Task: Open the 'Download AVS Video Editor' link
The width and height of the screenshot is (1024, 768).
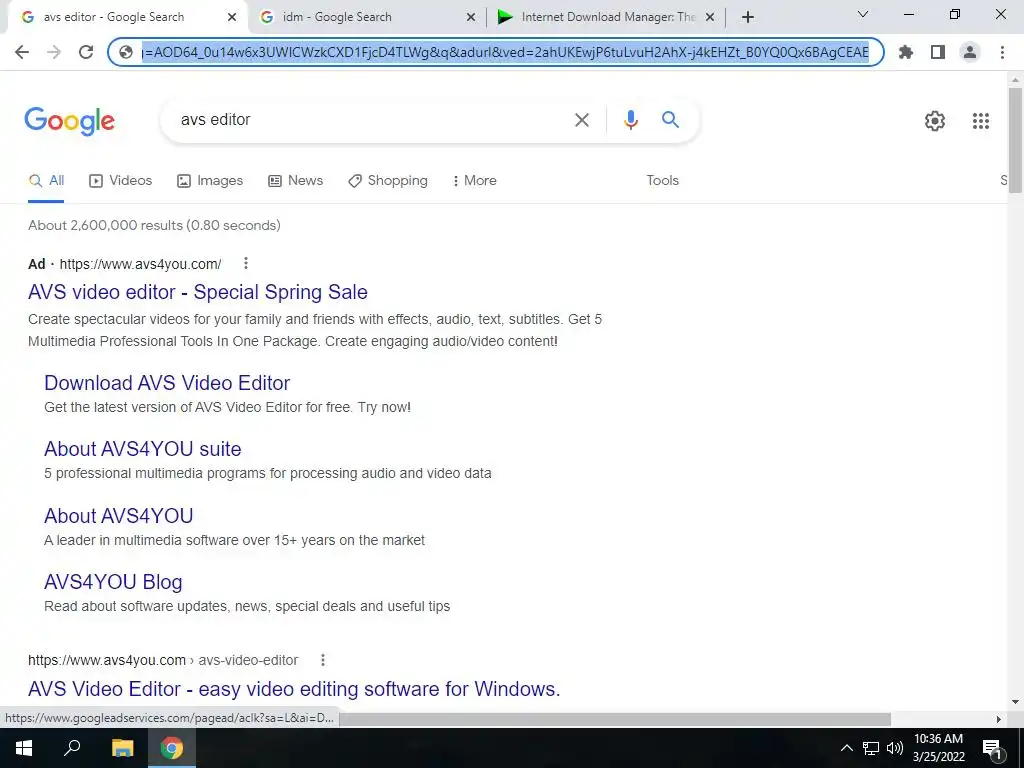Action: click(x=167, y=383)
